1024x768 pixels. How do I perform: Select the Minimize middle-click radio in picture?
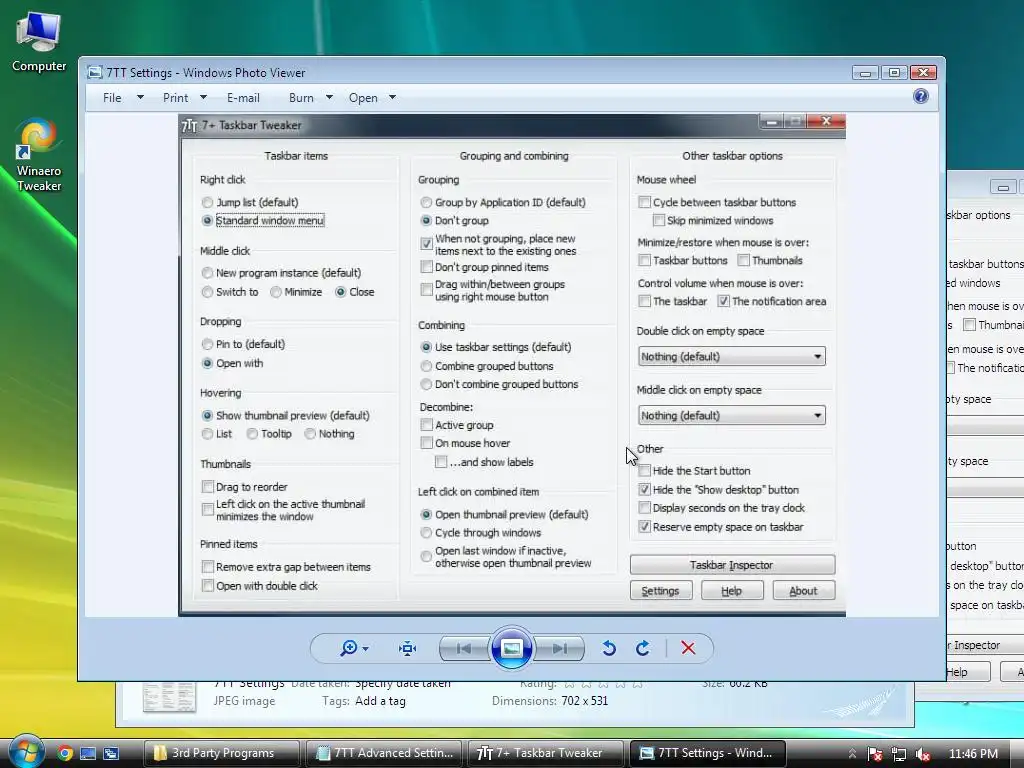276,292
